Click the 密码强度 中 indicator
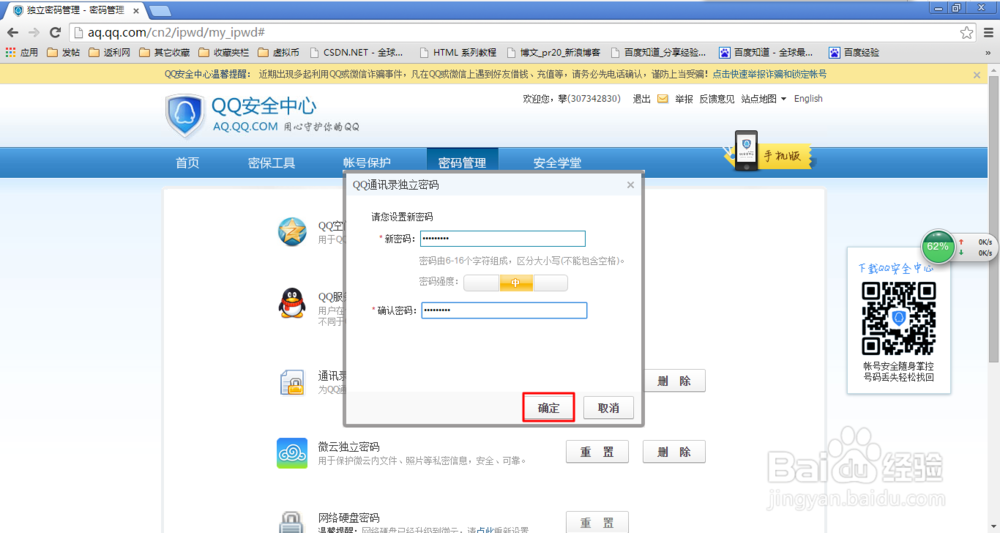Viewport: 1000px width, 533px height. pos(515,282)
